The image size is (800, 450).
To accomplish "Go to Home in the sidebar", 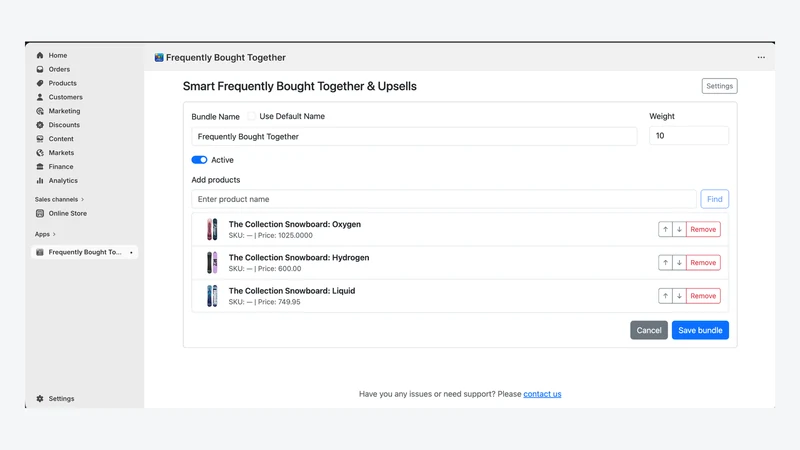I will click(x=58, y=55).
